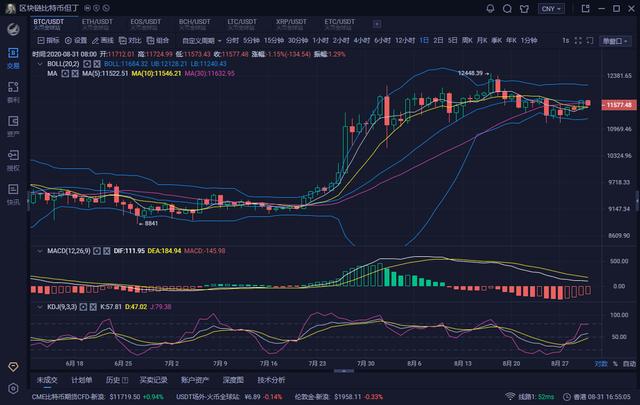Click the 组合 combination button
The height and width of the screenshot is (405, 640).
(158, 40)
